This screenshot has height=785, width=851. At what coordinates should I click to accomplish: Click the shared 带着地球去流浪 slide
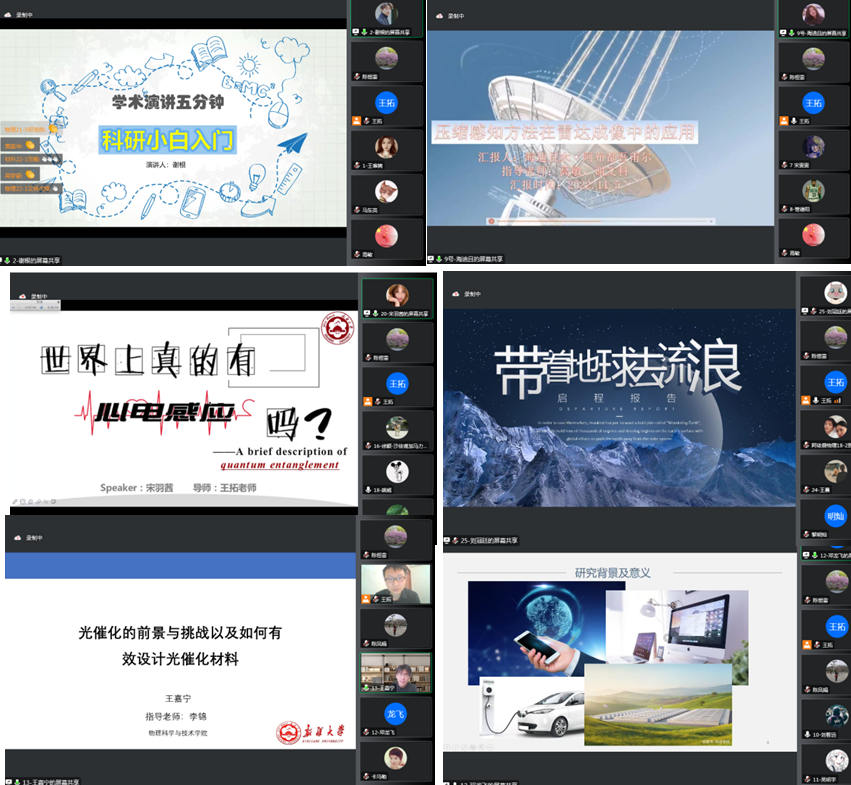[x=619, y=408]
